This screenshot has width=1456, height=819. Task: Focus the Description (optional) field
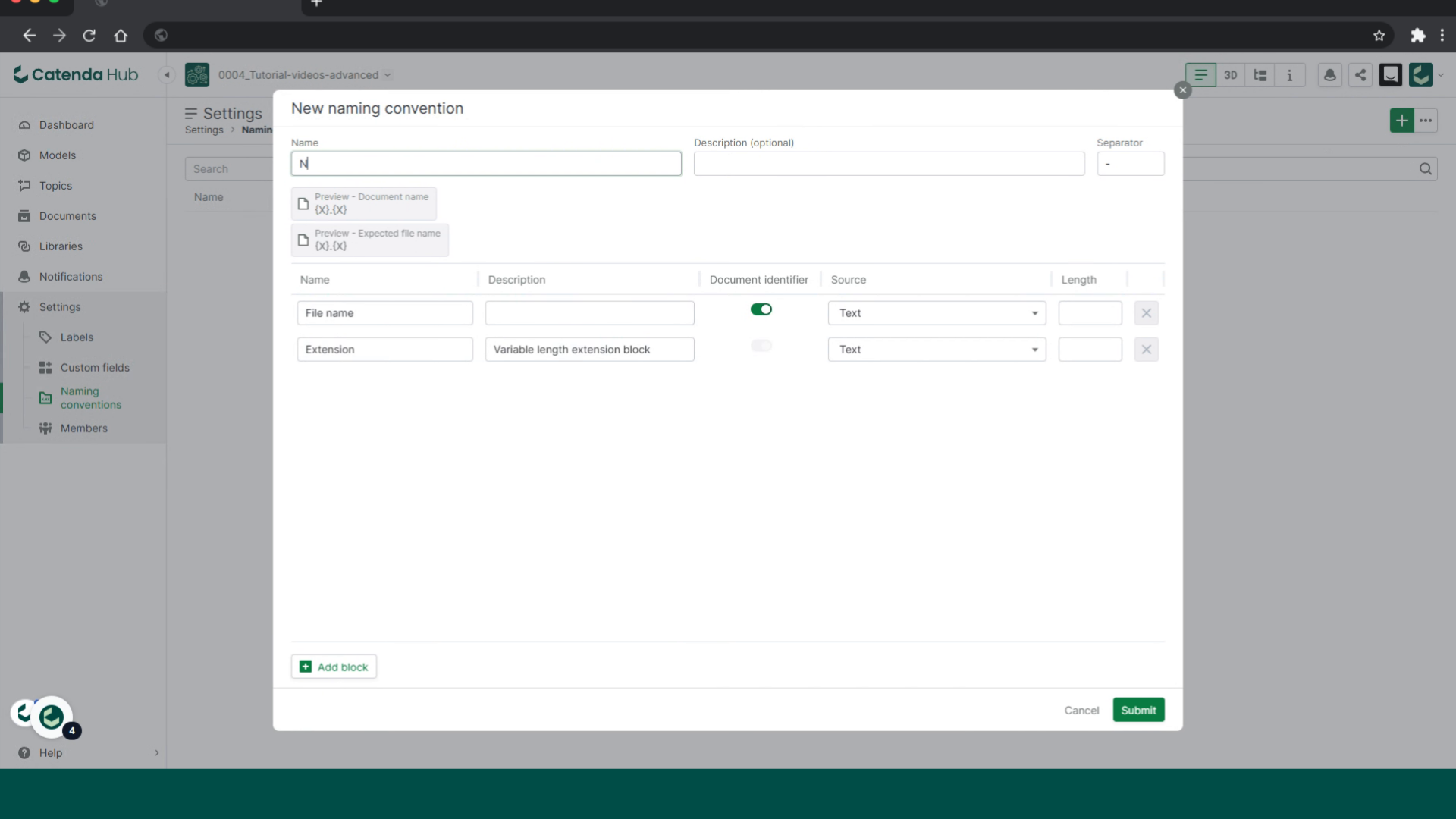pyautogui.click(x=889, y=164)
